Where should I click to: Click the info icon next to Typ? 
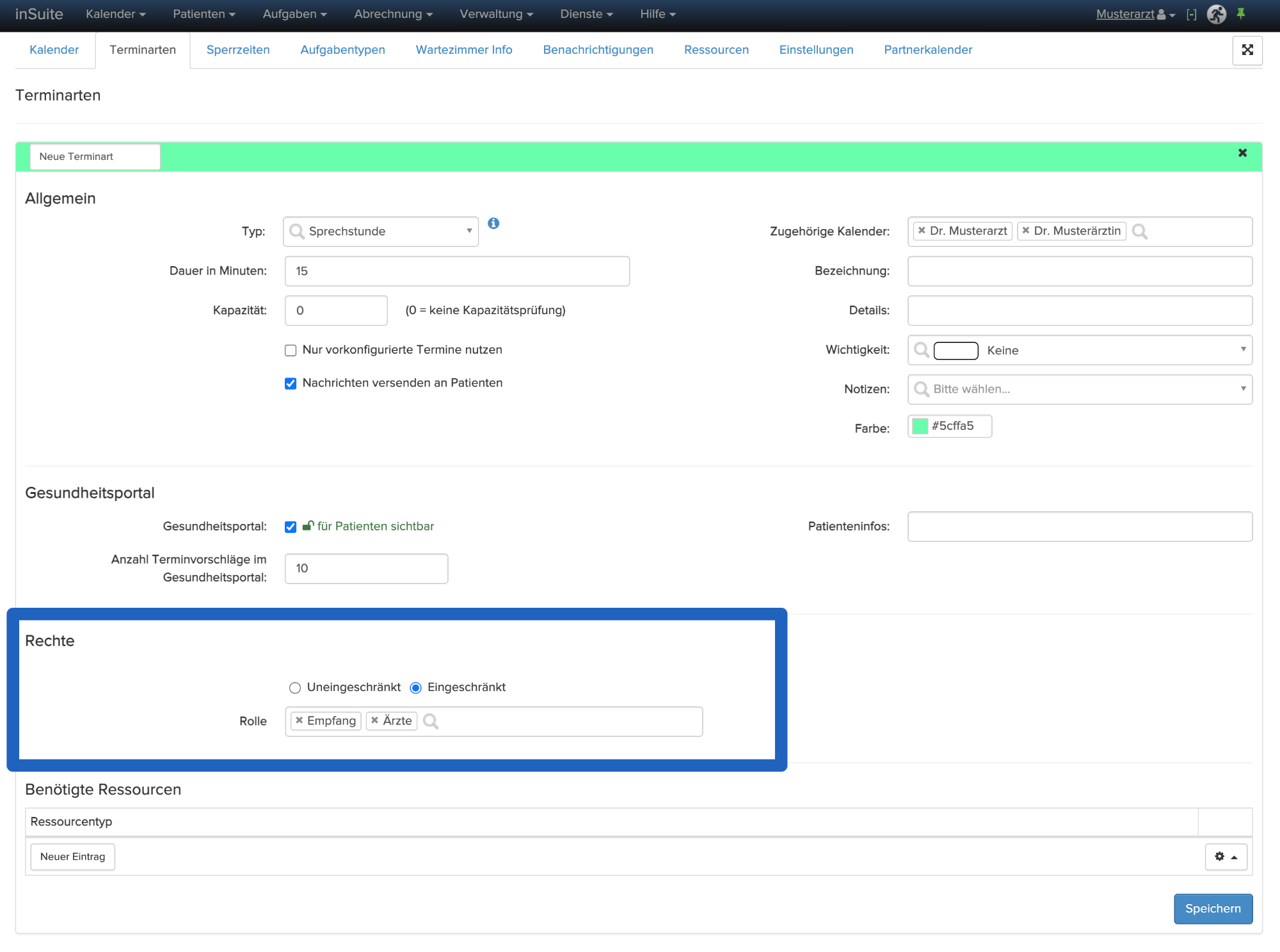point(493,223)
